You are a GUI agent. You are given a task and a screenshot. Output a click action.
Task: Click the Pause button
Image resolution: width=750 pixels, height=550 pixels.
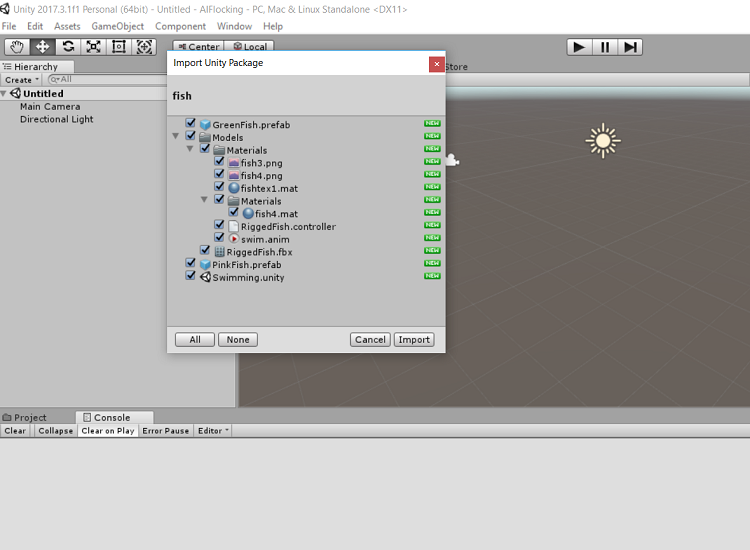coord(605,47)
